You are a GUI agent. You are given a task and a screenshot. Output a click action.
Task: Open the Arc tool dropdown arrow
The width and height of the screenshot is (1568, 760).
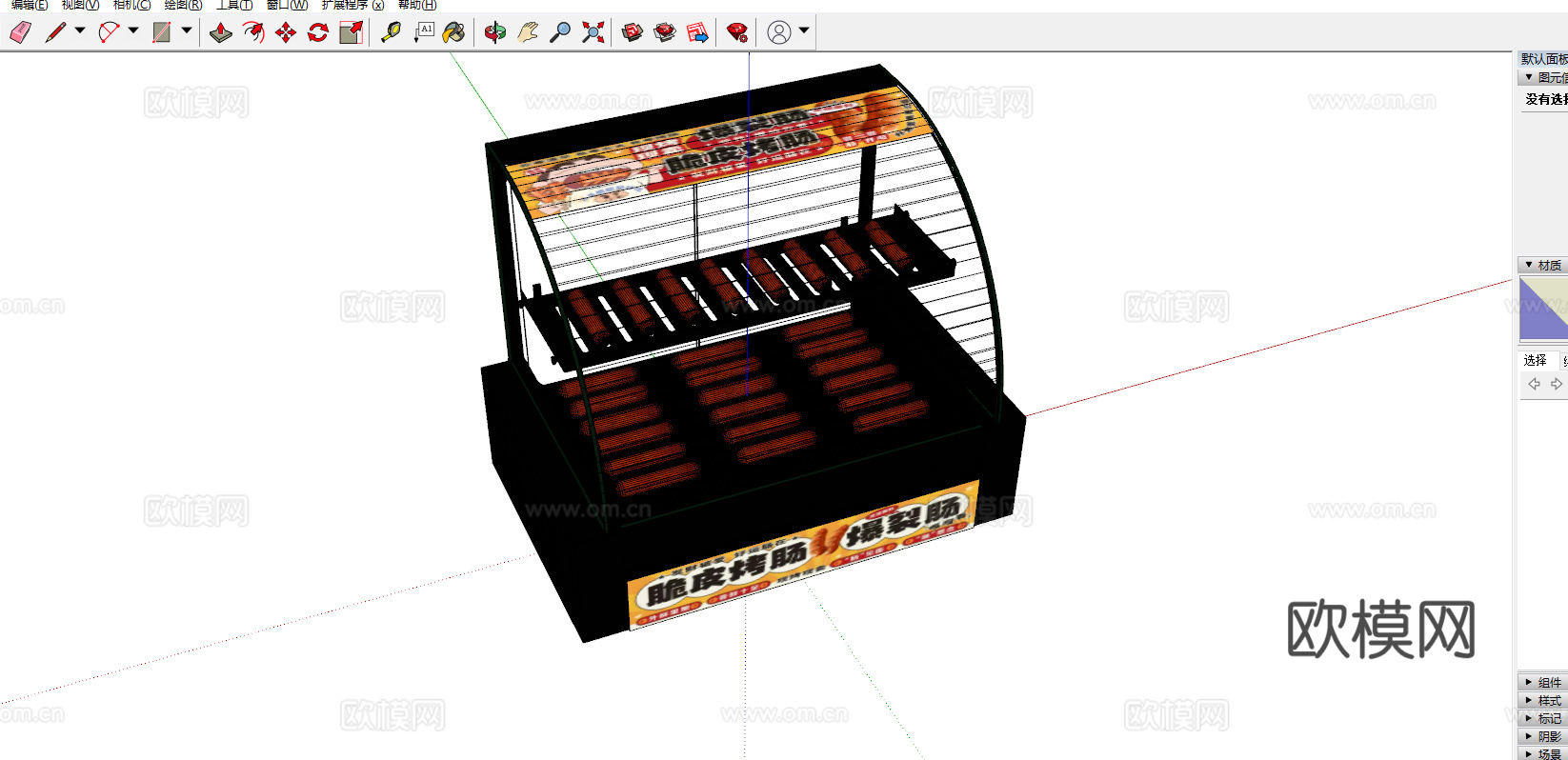pos(133,30)
